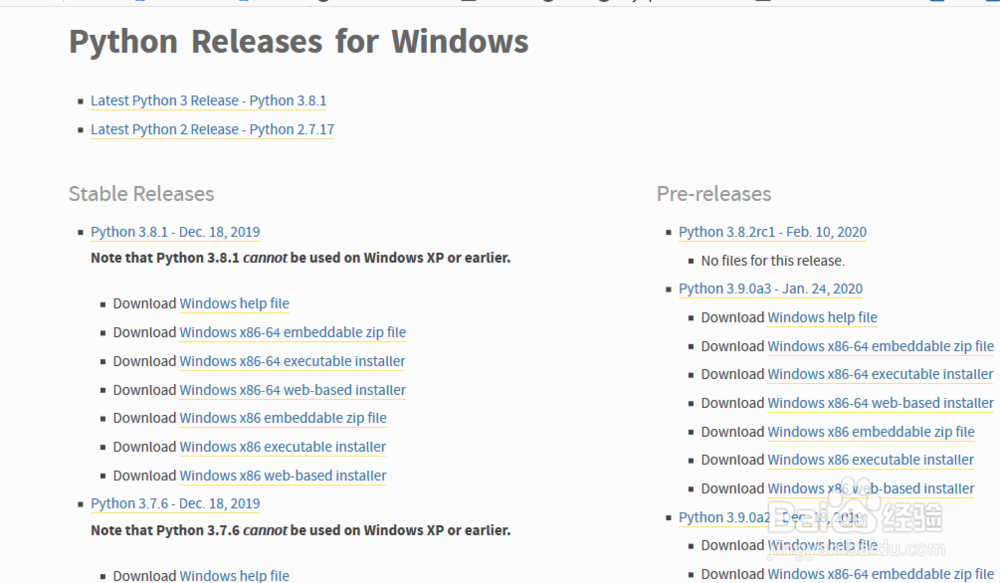Open Python 3.7.6 - Dec. 18, 2019 release link
This screenshot has width=1000, height=583.
click(x=175, y=504)
